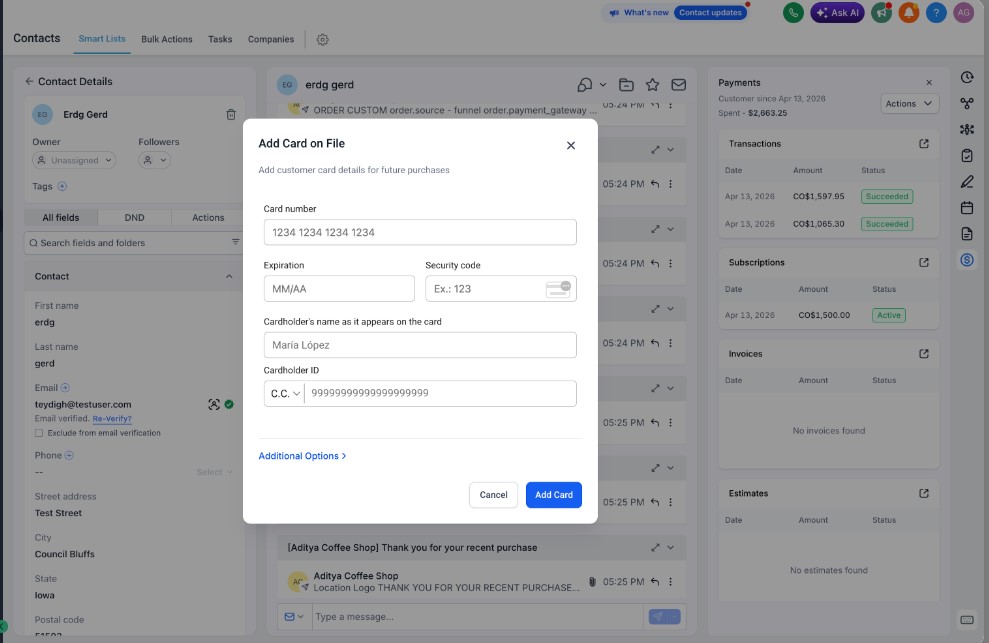Open the notifications bell
Image resolution: width=989 pixels, height=643 pixels.
click(909, 13)
